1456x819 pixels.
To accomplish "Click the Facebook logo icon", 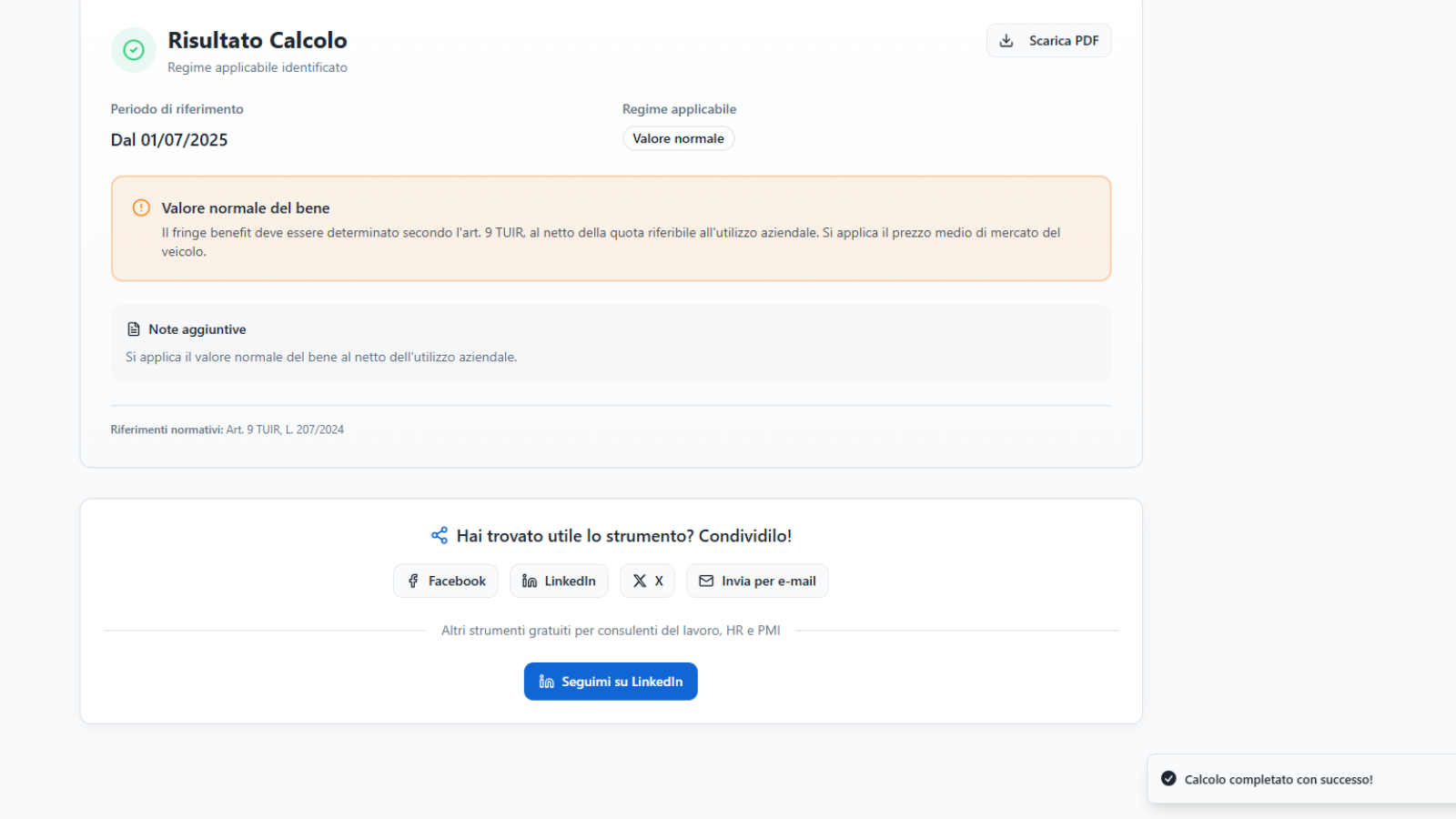I will pos(413,581).
